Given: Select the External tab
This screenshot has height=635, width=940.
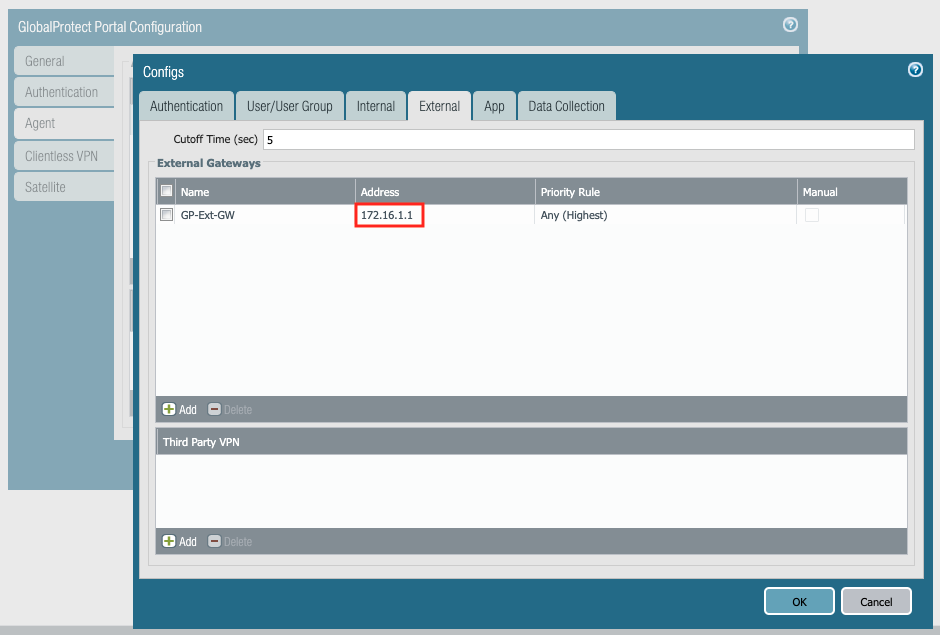Looking at the screenshot, I should point(439,106).
